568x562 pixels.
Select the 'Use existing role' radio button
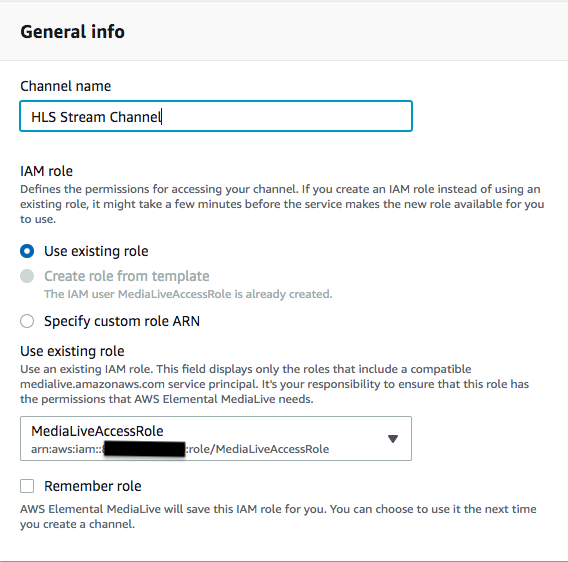(27, 251)
